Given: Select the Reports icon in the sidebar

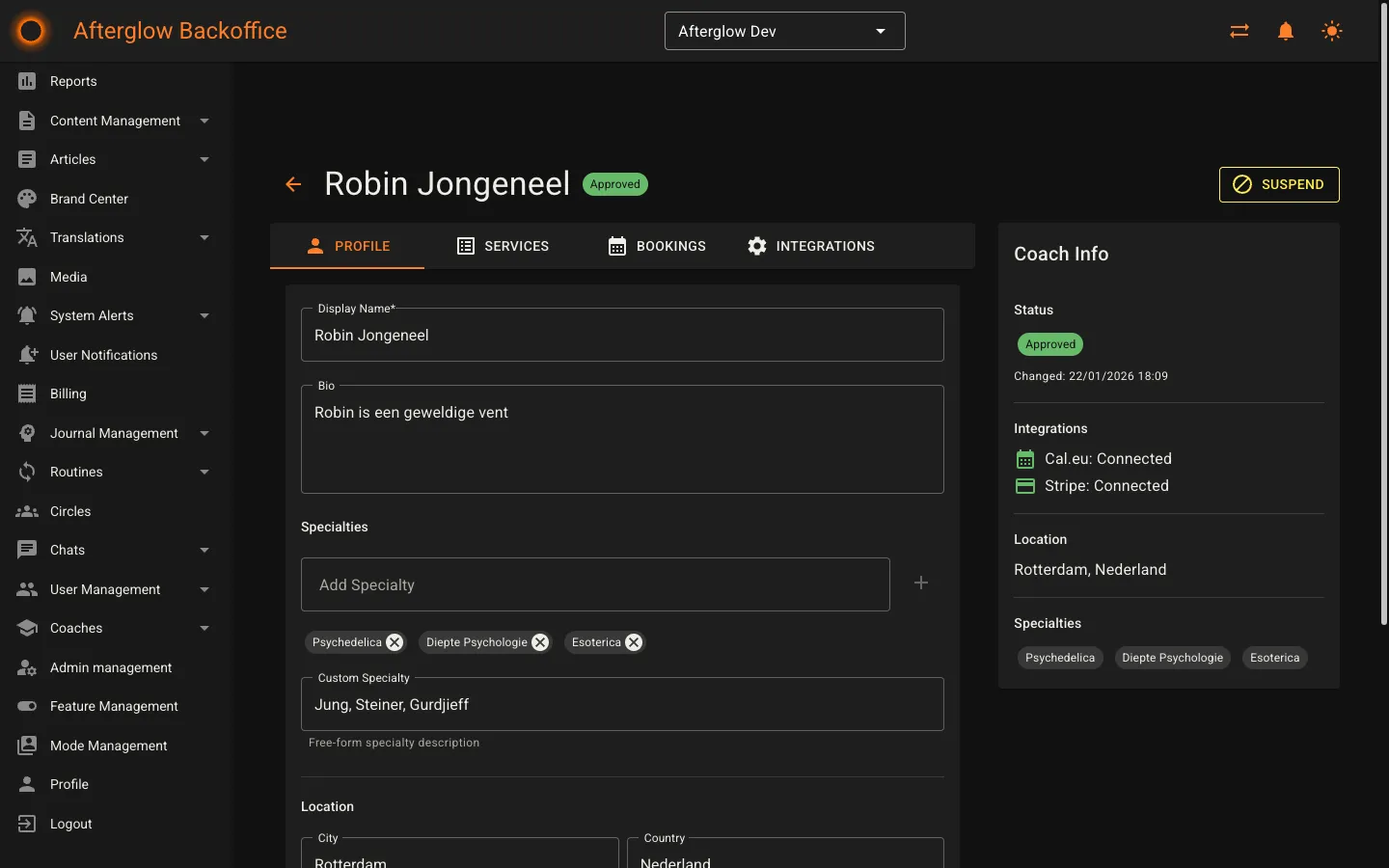Looking at the screenshot, I should pyautogui.click(x=28, y=81).
